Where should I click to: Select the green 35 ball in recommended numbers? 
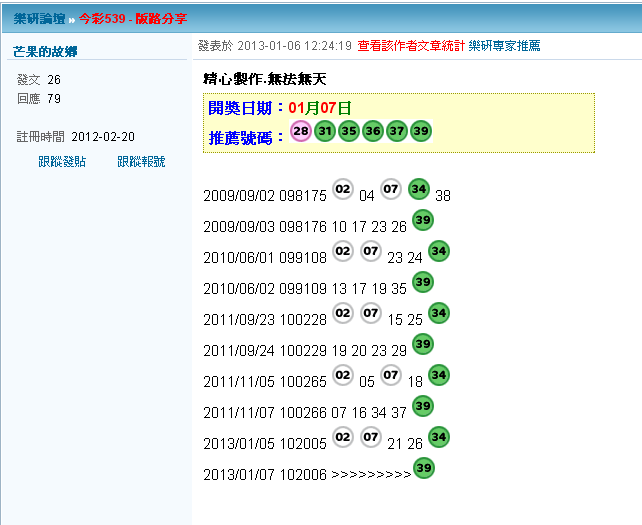point(349,132)
